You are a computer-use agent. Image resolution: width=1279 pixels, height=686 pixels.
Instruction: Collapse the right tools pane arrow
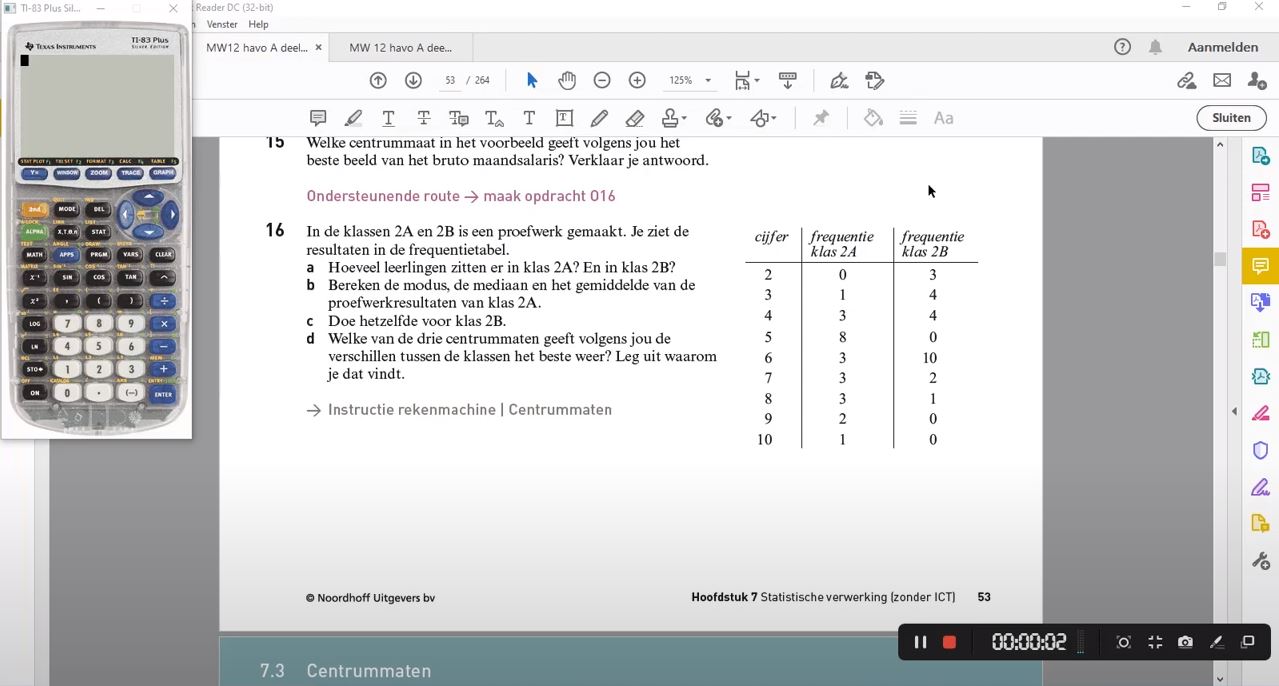pos(1234,411)
